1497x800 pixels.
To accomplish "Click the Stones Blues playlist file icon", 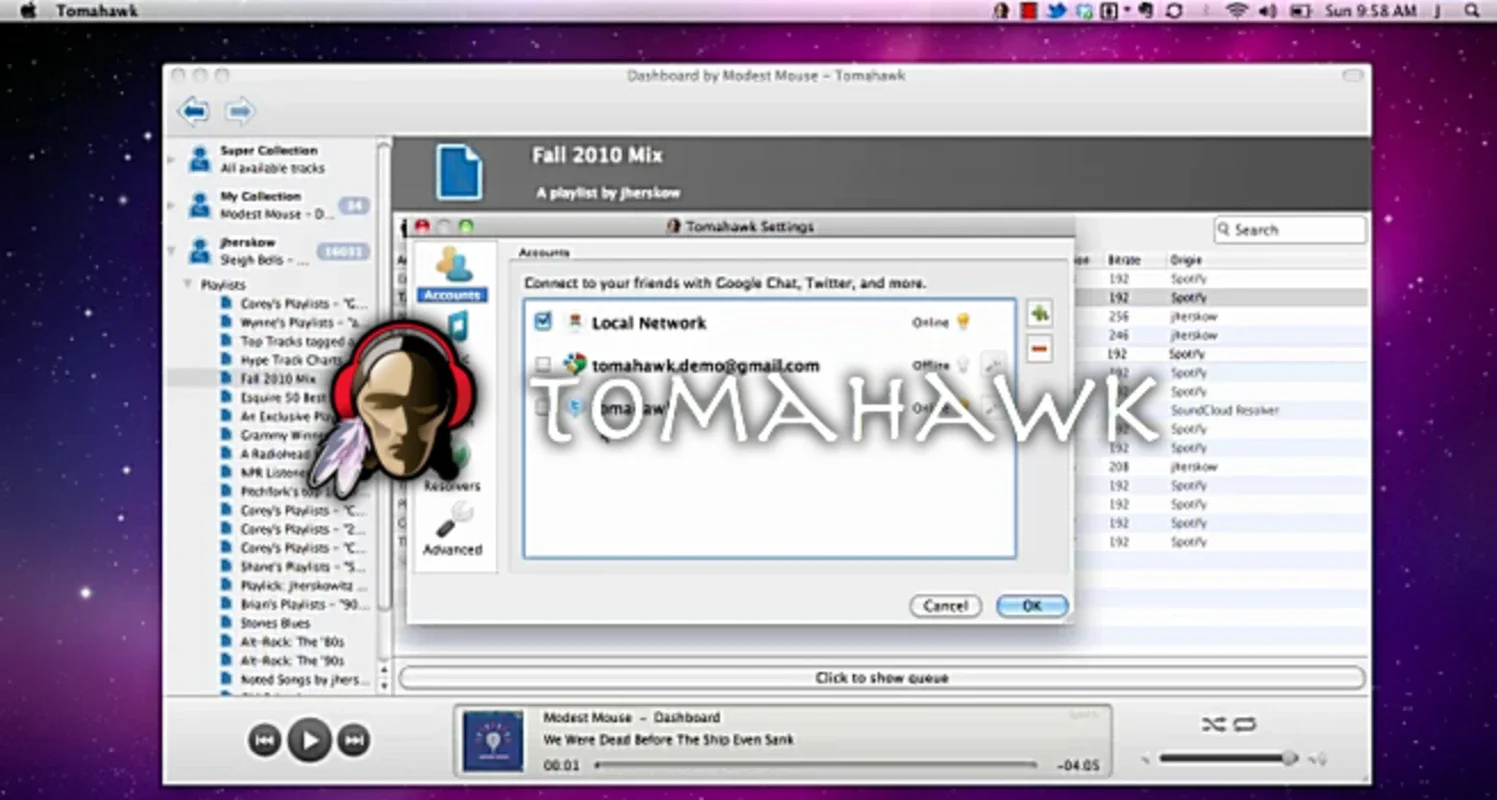I will pos(227,623).
